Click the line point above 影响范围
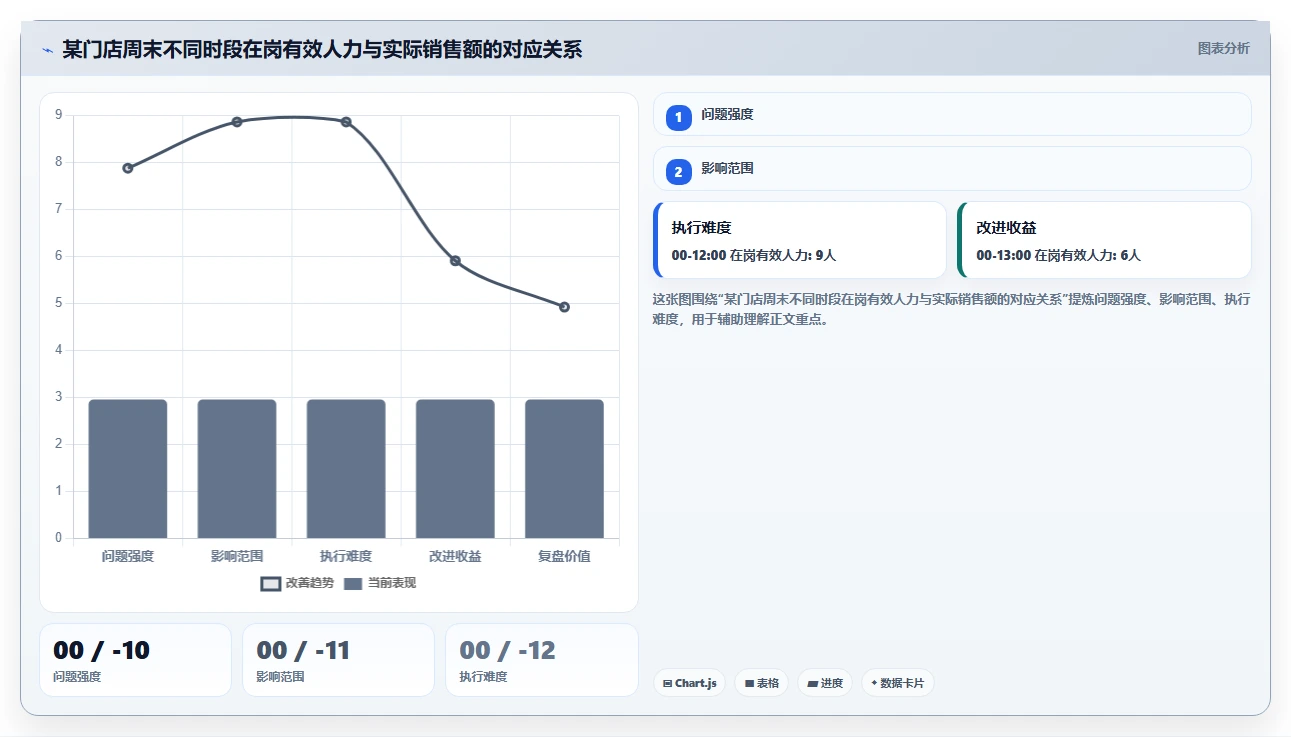This screenshot has width=1291, height=737. coord(237,122)
